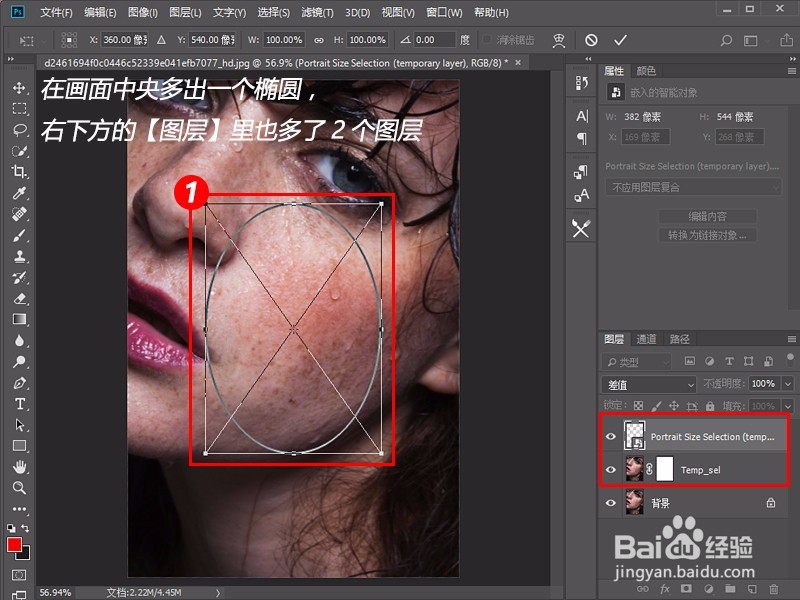Open the 图像(I) menu
800x600 pixels.
pos(142,12)
